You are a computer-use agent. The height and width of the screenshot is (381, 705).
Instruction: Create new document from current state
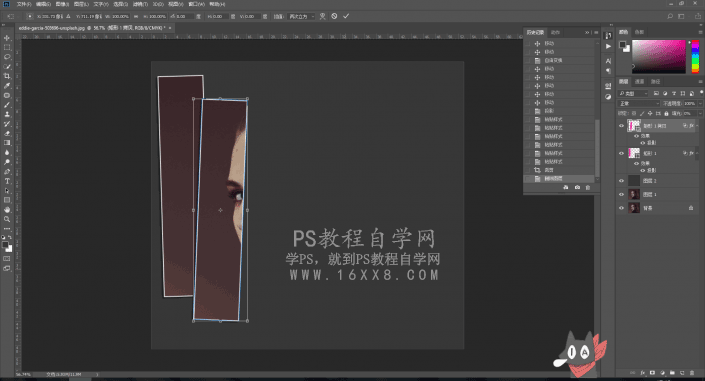point(566,187)
